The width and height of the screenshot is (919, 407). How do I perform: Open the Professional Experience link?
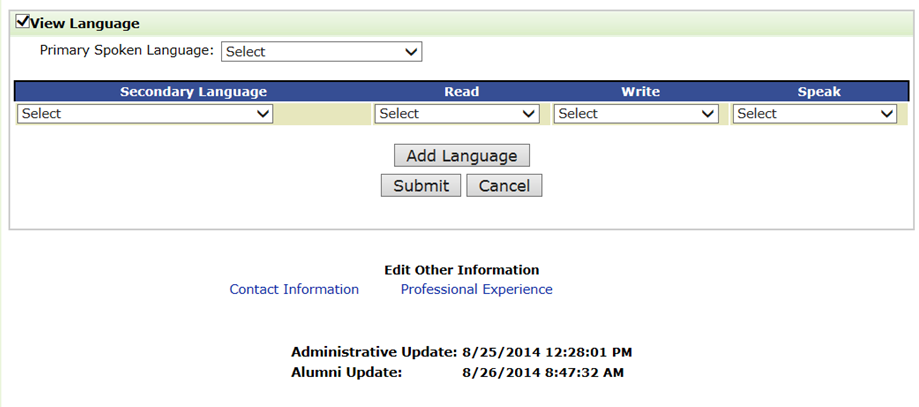(476, 290)
